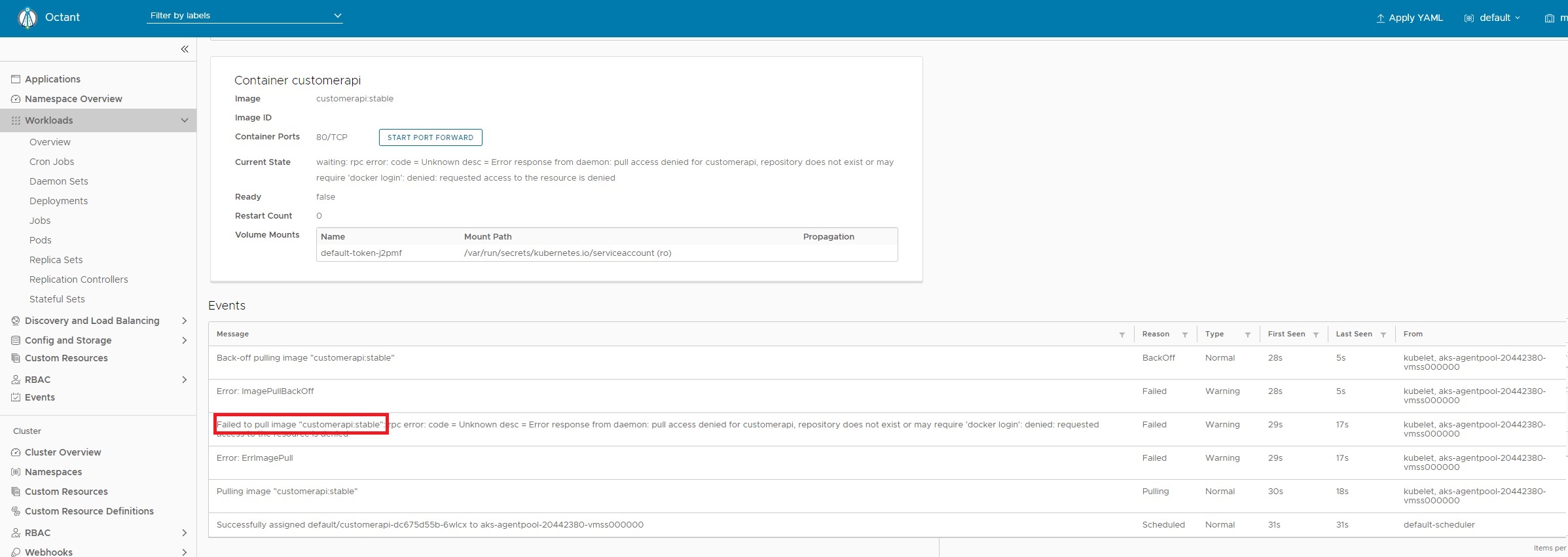1568x557 pixels.
Task: Open Pods under Workloads
Action: click(41, 240)
